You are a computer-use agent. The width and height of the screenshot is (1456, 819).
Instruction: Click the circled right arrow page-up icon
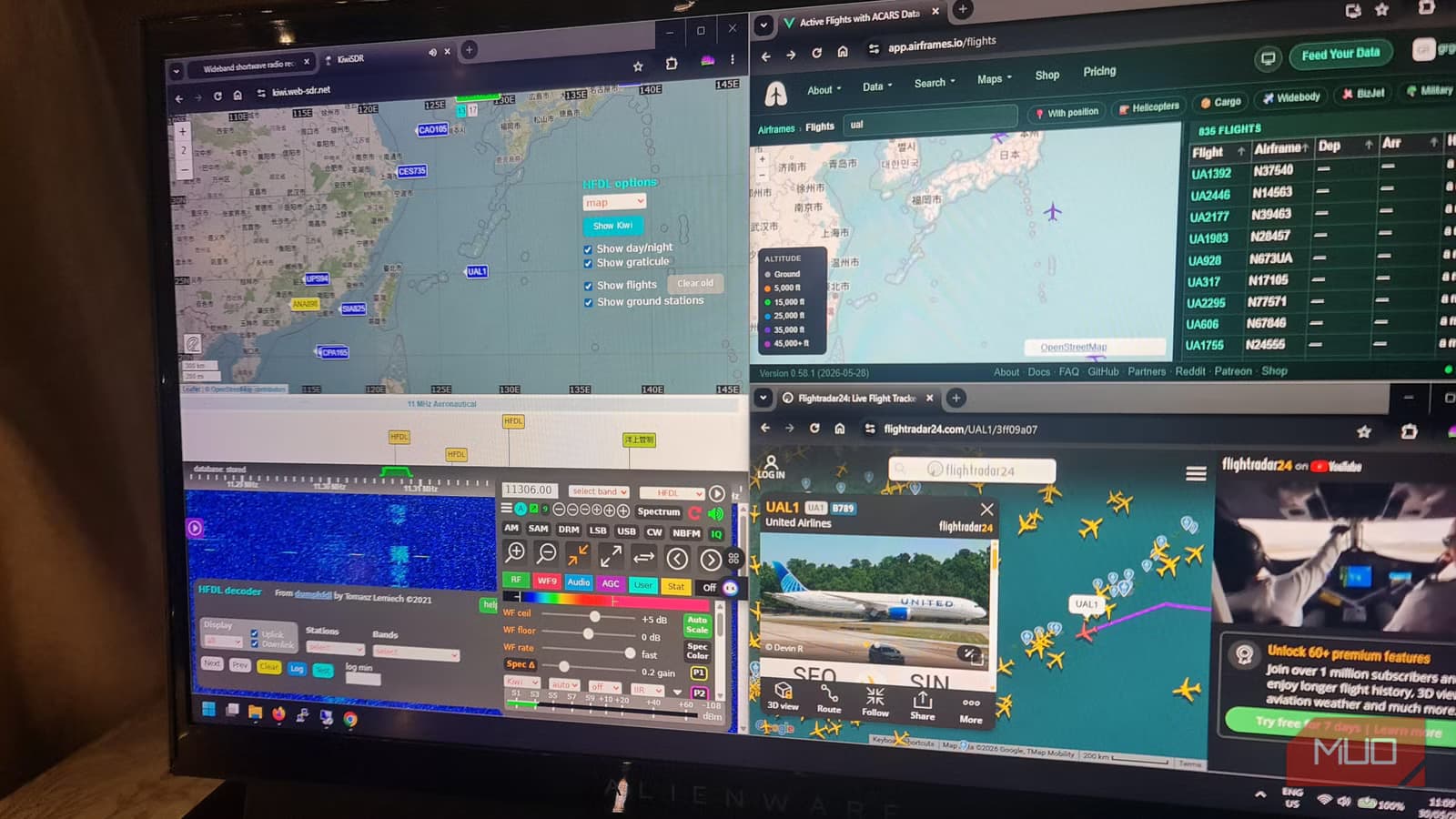tap(711, 559)
